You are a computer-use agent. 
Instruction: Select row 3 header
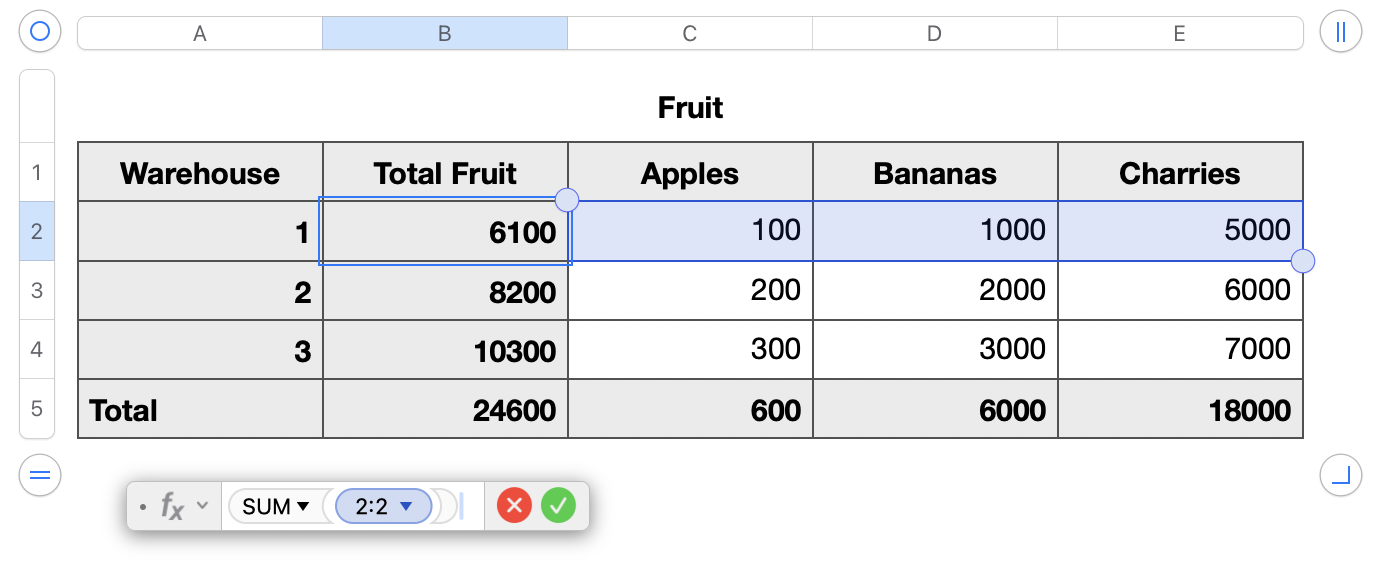point(37,291)
